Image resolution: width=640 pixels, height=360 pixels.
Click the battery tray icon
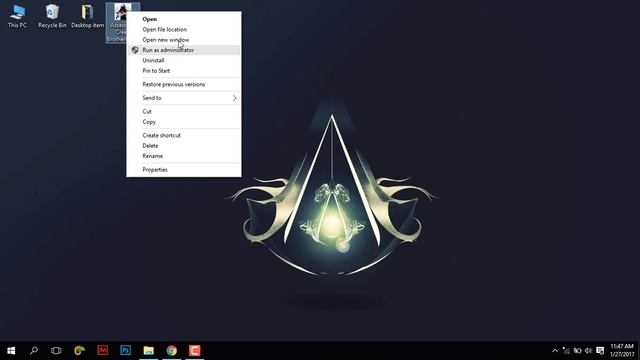point(577,351)
